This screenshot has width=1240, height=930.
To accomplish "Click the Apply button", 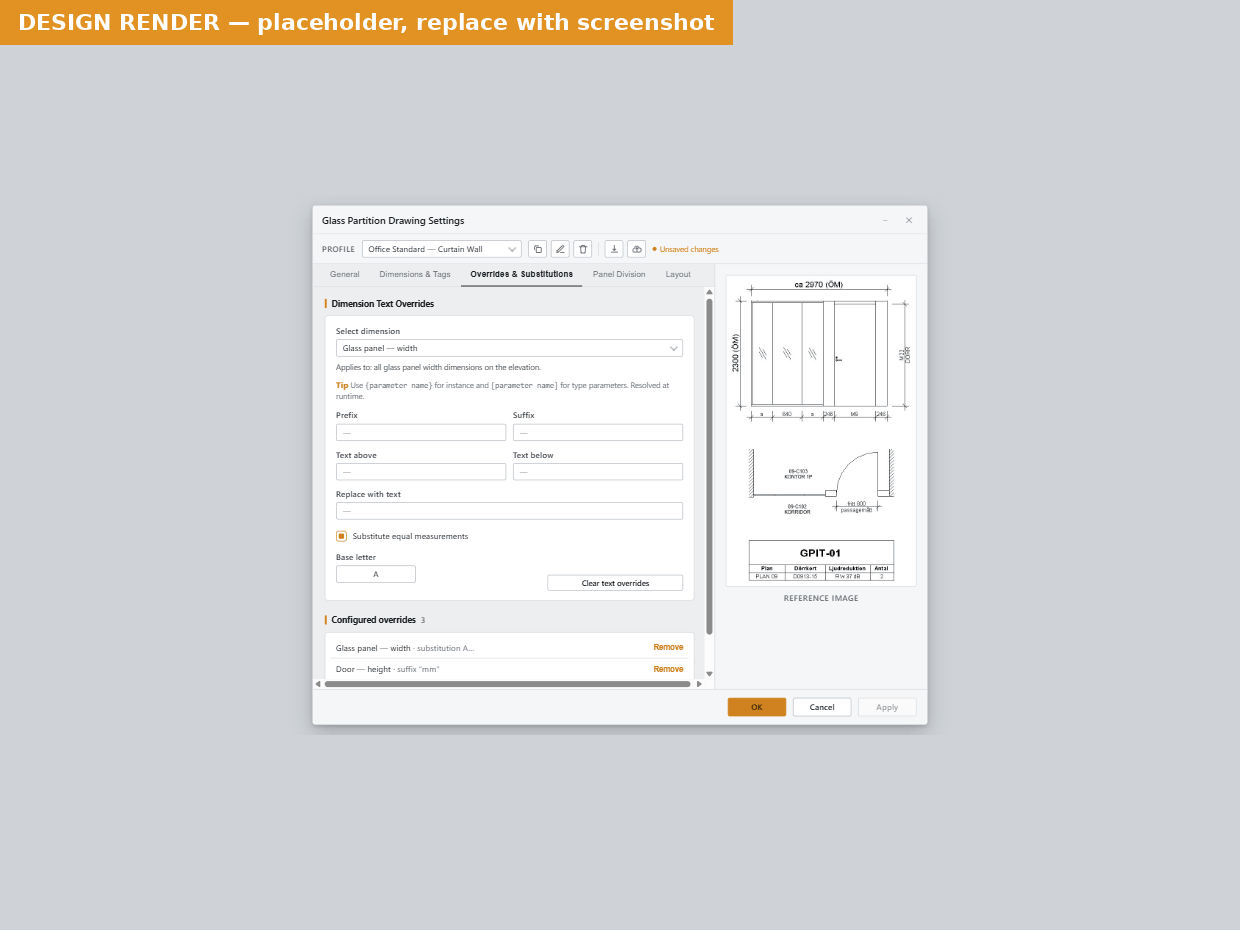I will 887,707.
